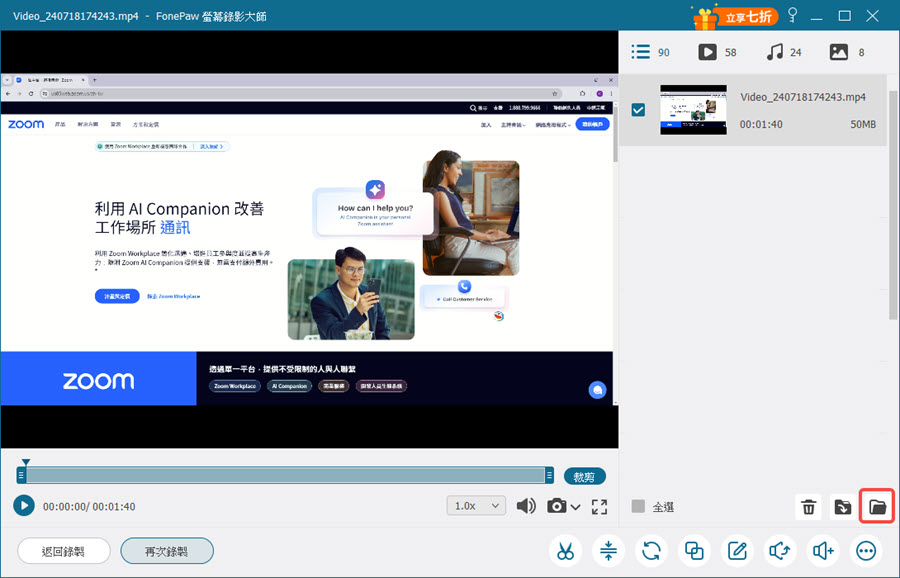Open the volume boost tool
900x578 pixels.
click(x=823, y=551)
